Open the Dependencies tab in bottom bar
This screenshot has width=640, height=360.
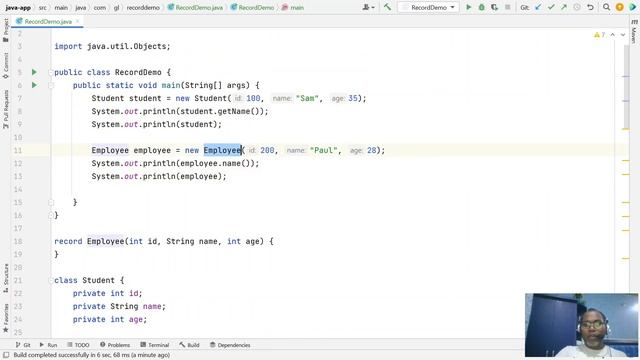(x=230, y=345)
